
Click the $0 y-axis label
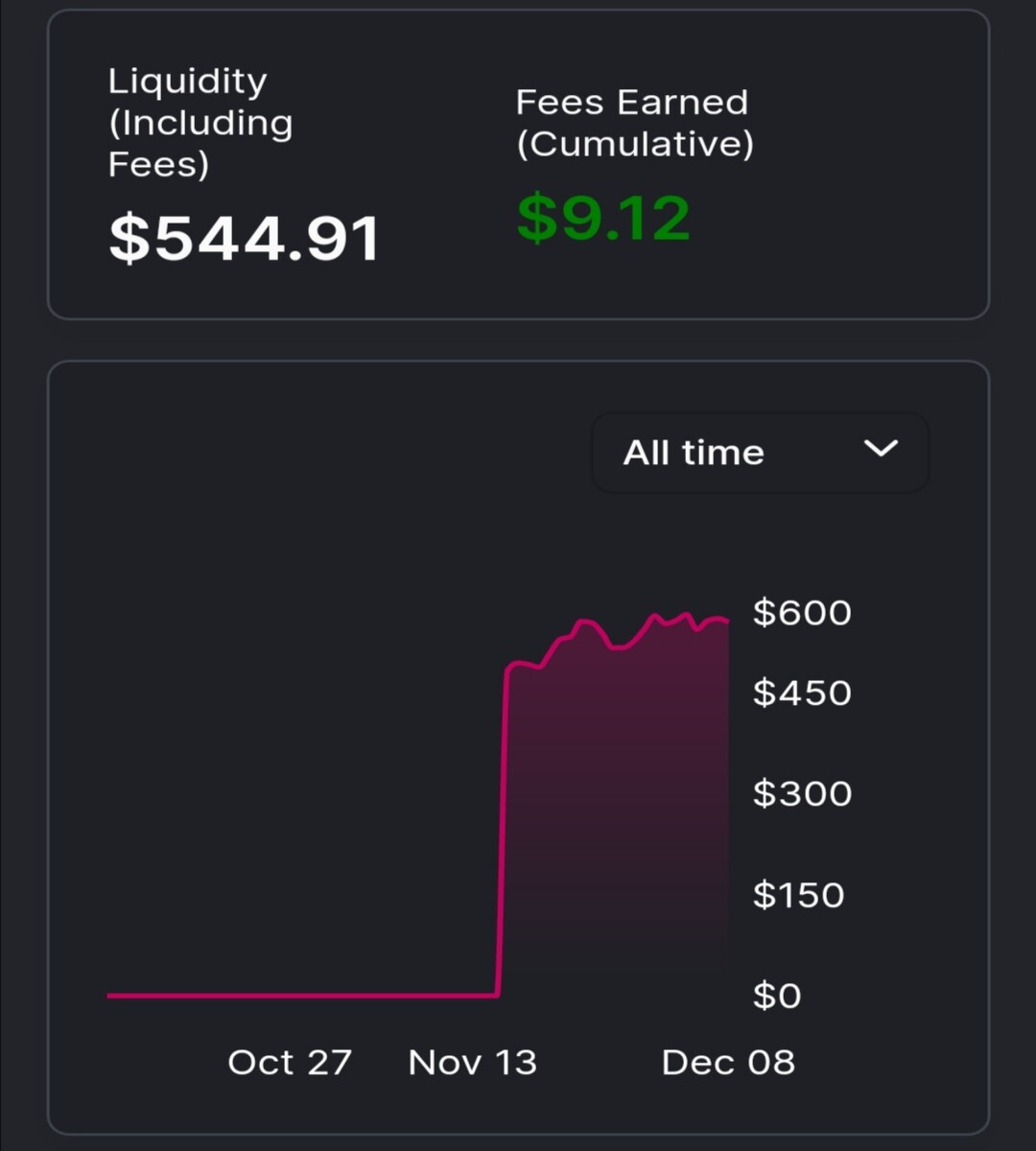click(x=776, y=996)
